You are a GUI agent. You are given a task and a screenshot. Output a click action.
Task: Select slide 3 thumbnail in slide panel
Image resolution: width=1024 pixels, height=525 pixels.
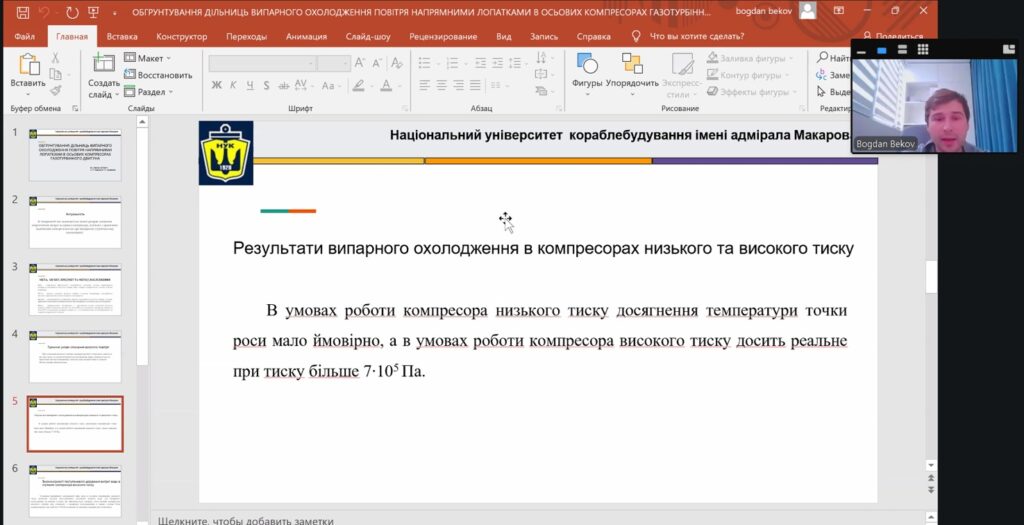click(x=75, y=288)
